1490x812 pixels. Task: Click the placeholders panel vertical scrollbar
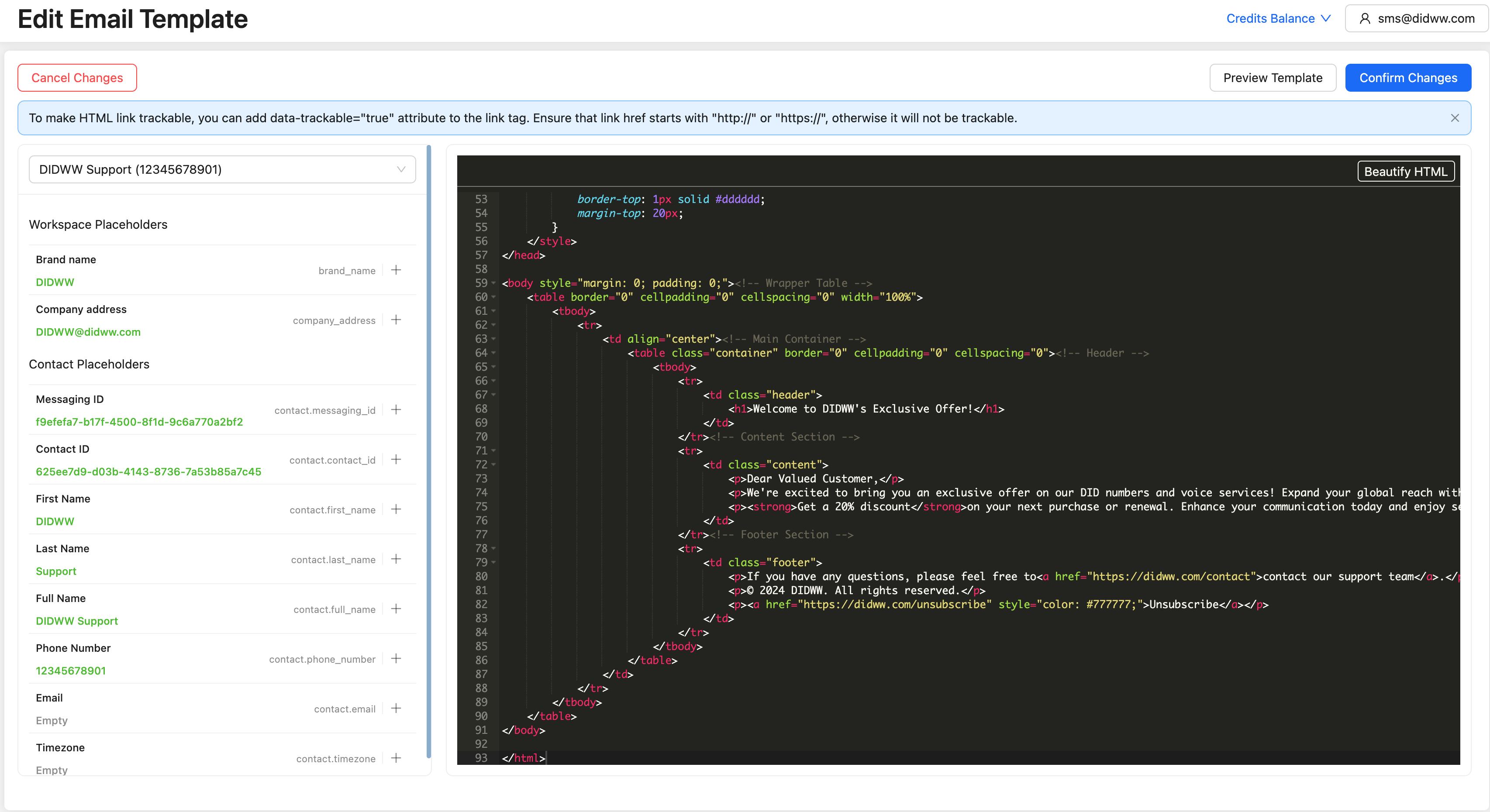tap(428, 451)
